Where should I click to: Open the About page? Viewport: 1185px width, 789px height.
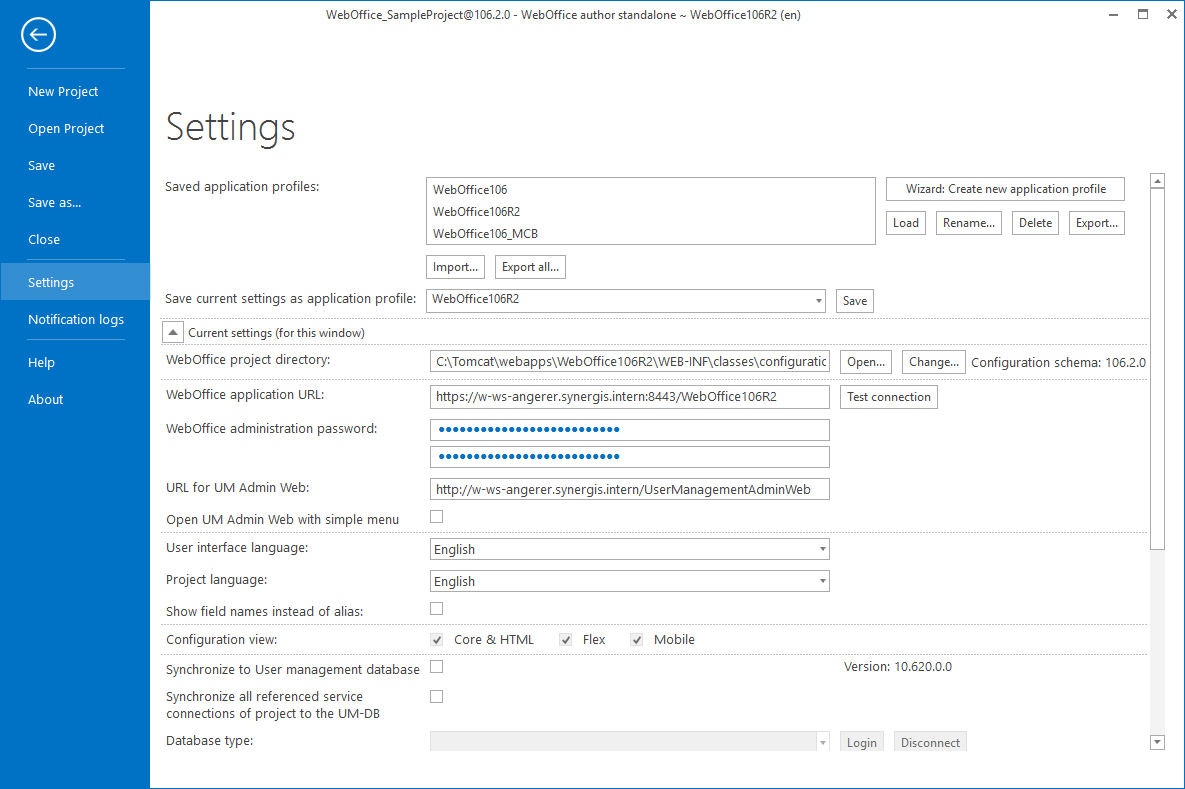click(x=45, y=399)
